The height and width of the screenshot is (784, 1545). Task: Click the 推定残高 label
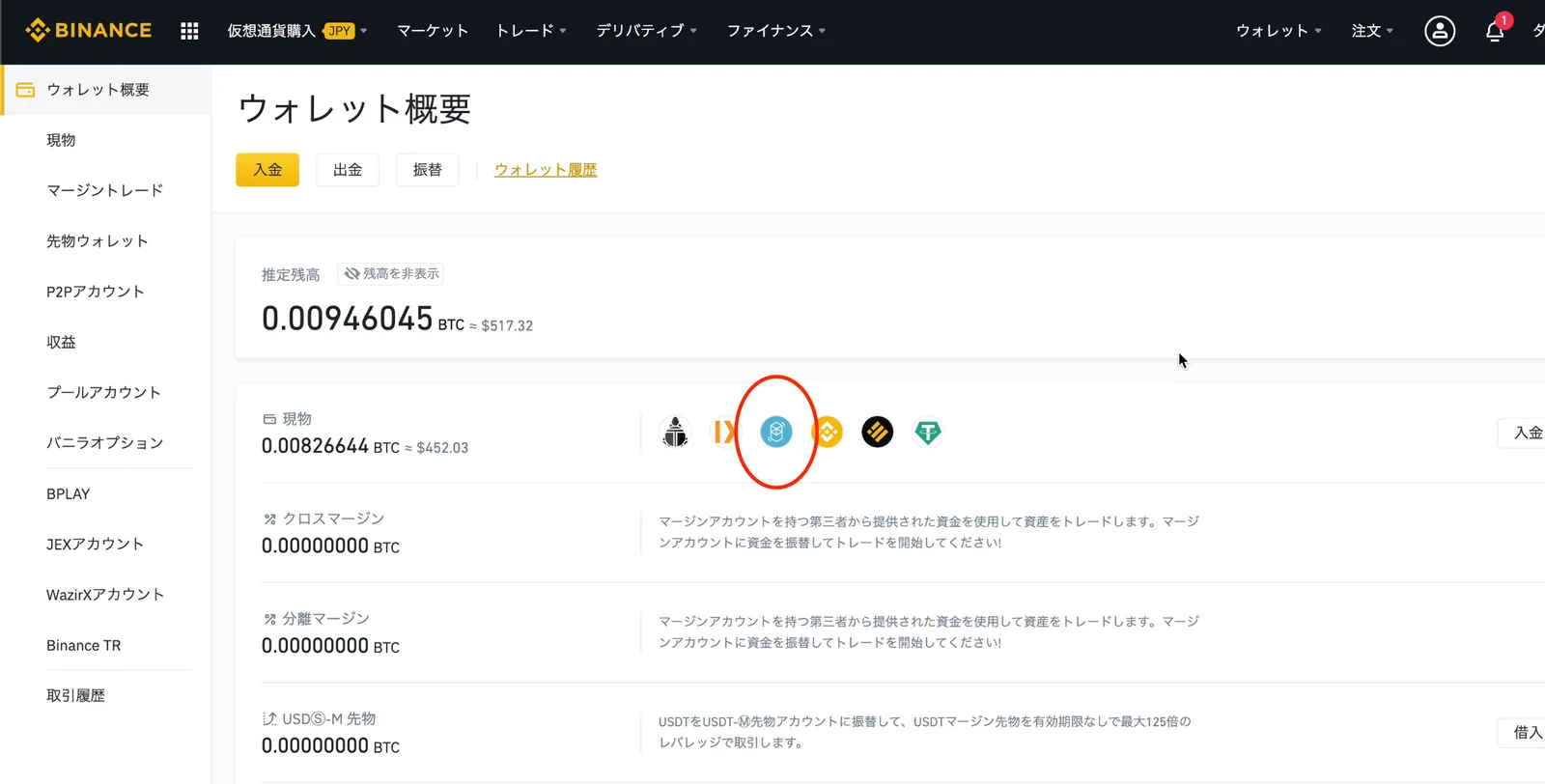291,275
